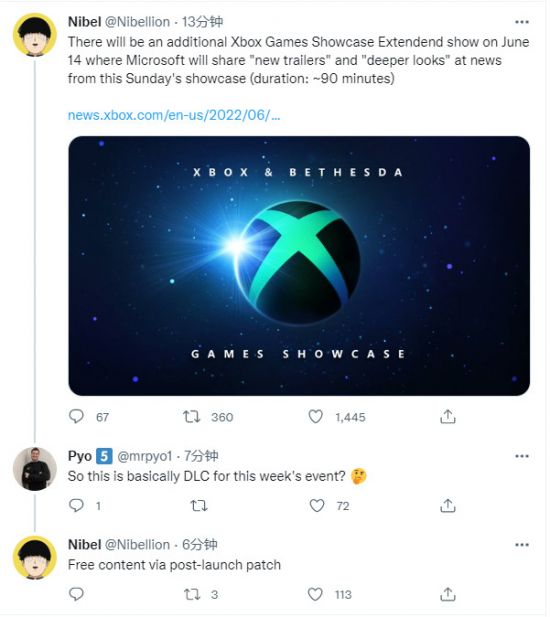The image size is (550, 617).
Task: Open more options on Nibel's last reply
Action: 522,545
